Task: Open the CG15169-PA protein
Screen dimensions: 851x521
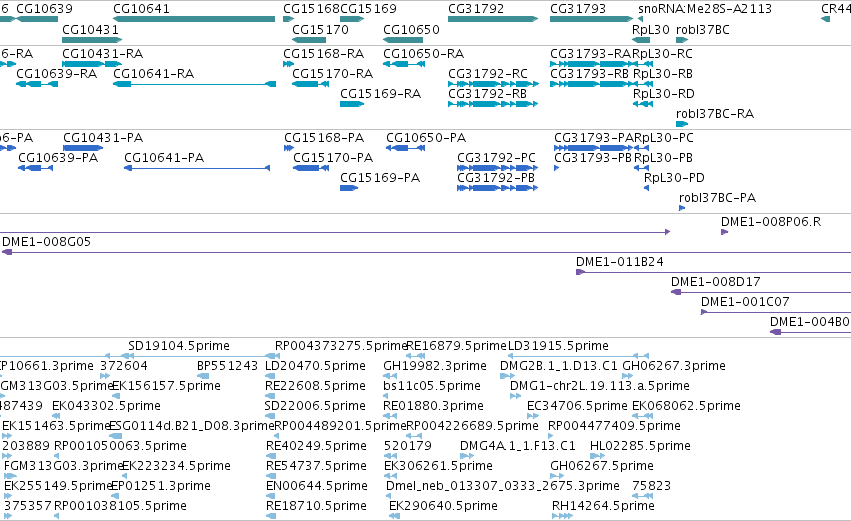Action: 380,178
